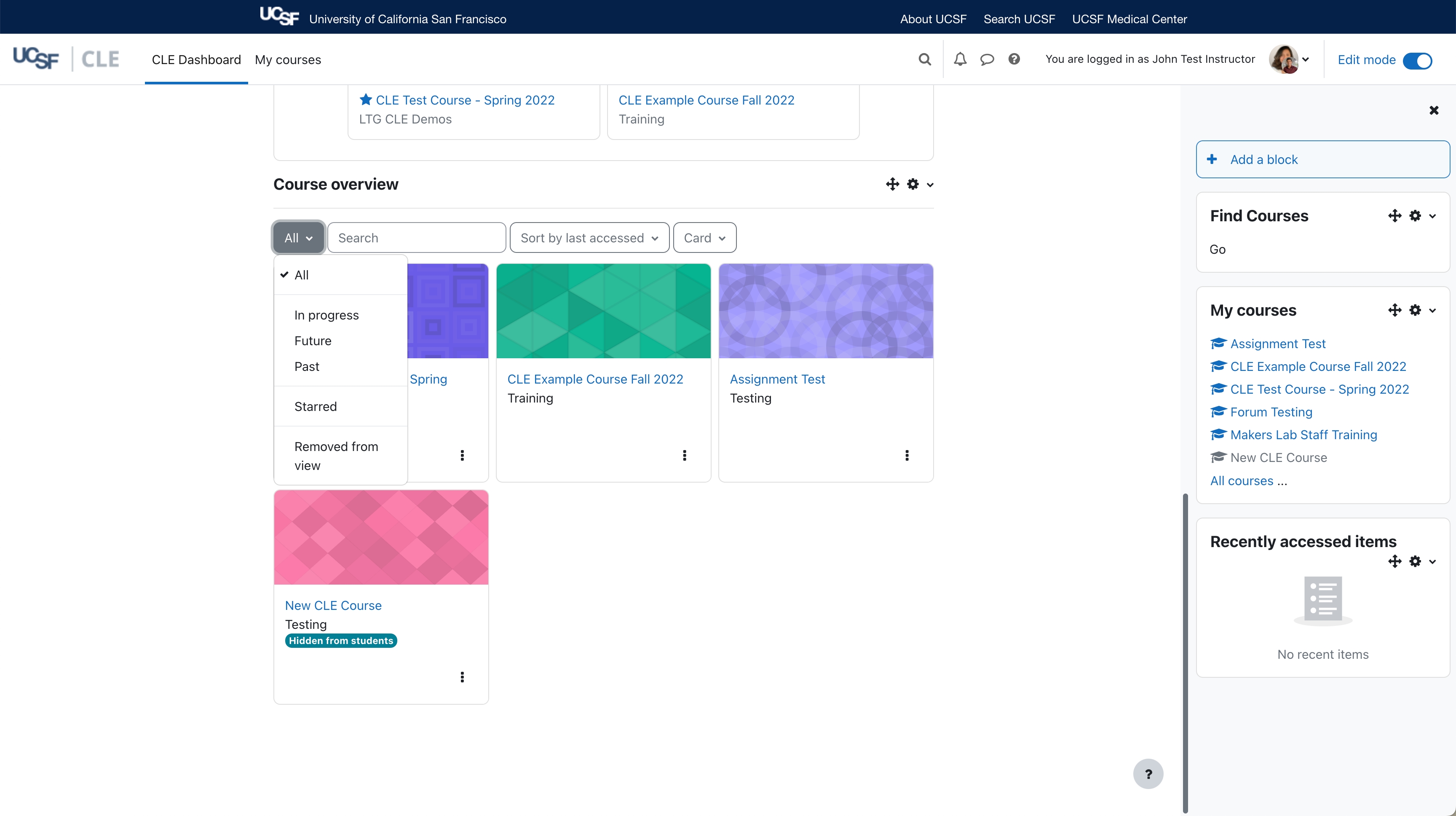This screenshot has height=816, width=1456.
Task: Toggle the Edit mode switch
Action: click(x=1417, y=61)
